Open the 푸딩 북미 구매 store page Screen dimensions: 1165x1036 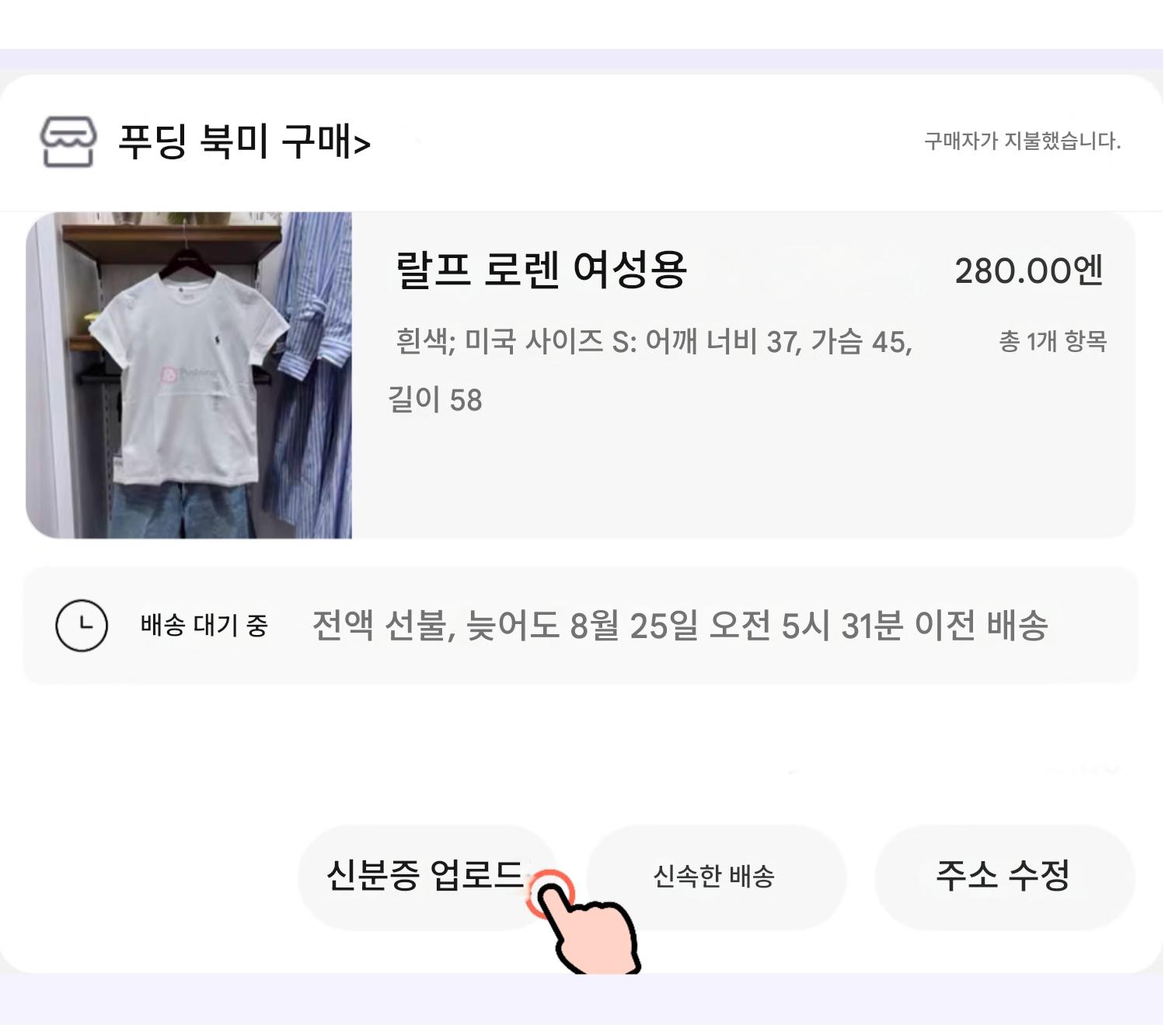(x=233, y=141)
